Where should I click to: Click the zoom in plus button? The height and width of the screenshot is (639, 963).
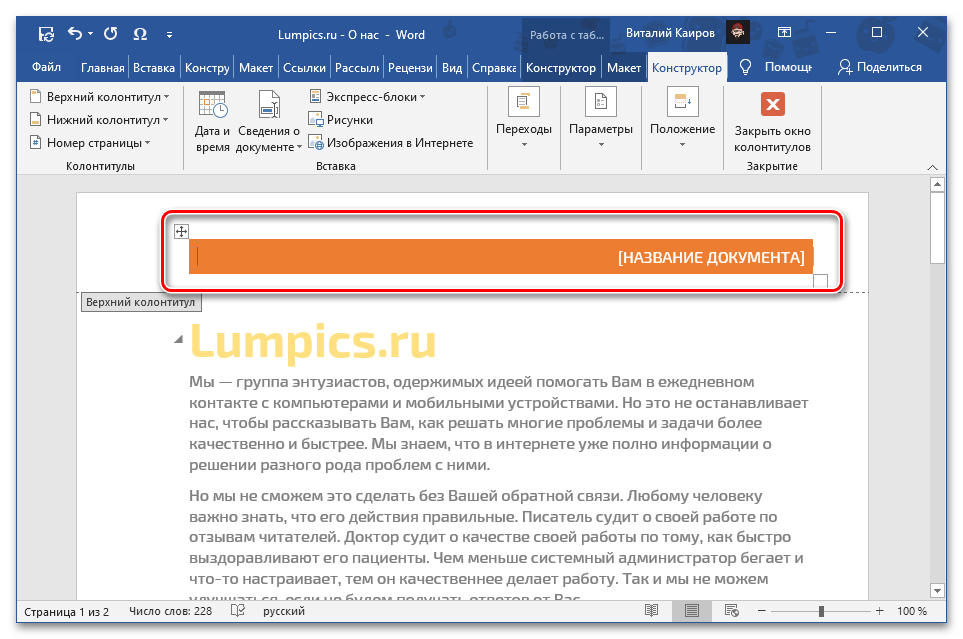click(879, 611)
